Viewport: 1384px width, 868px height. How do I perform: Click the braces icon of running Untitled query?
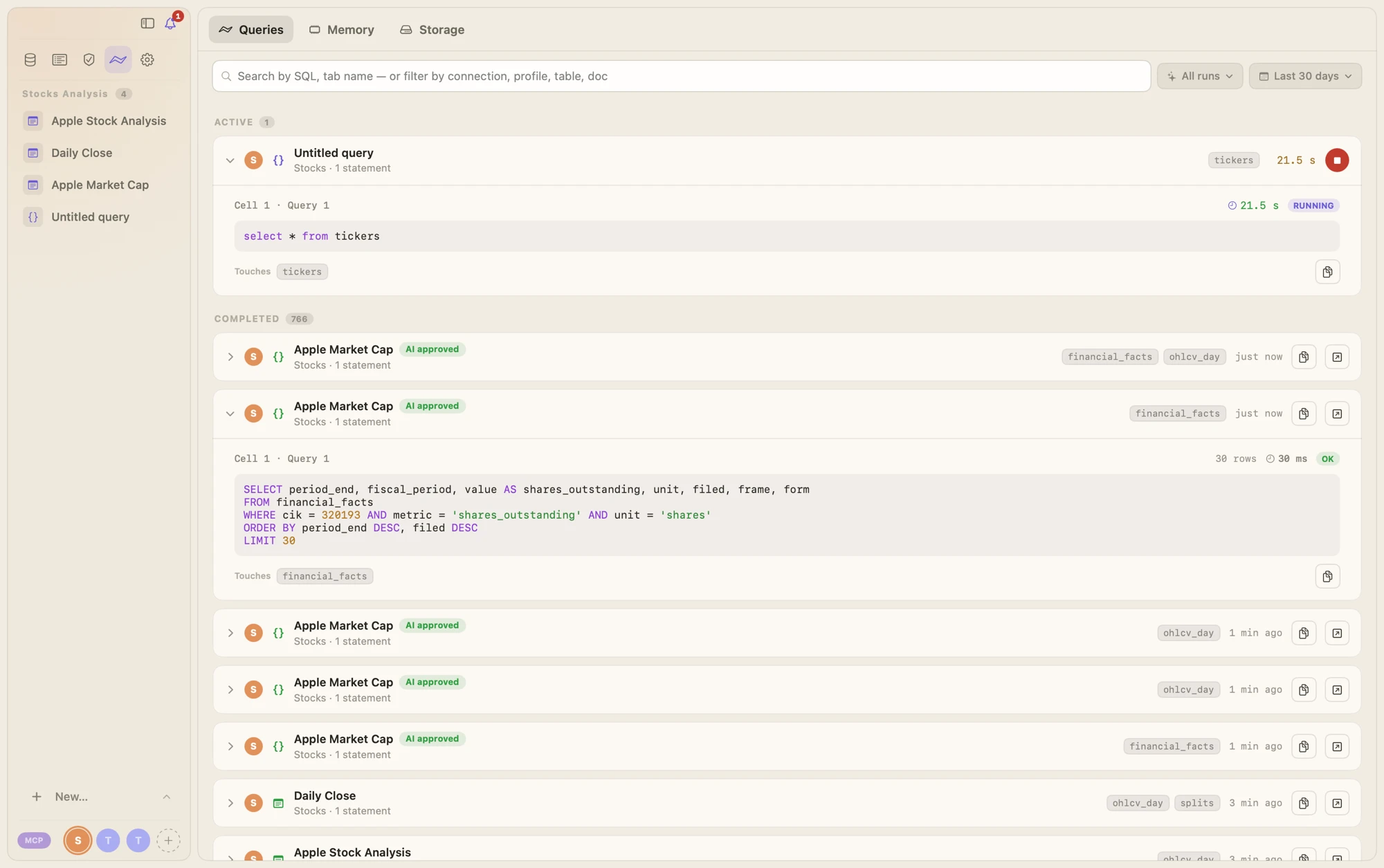(x=278, y=160)
